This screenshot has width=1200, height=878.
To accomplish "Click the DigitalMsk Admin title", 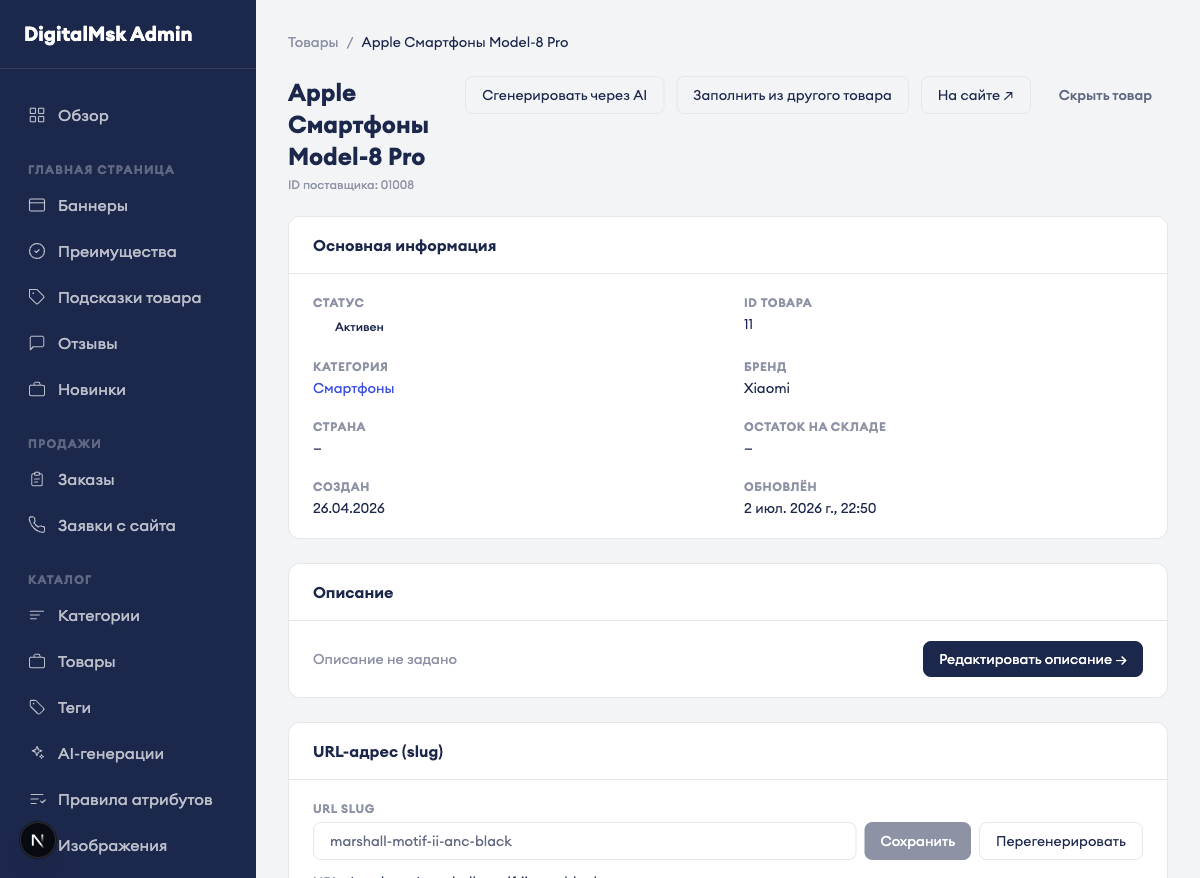I will coord(108,34).
